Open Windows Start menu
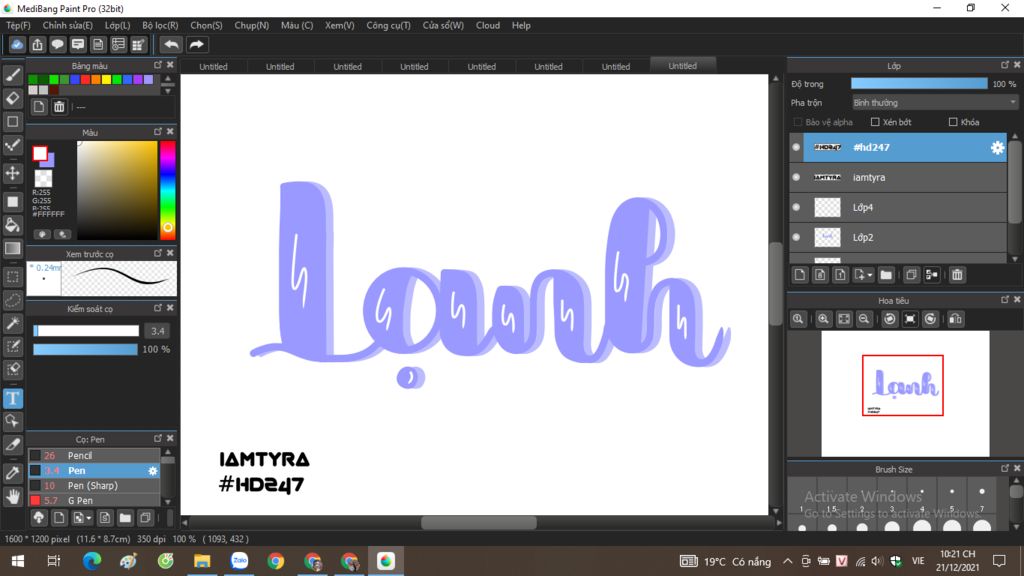1024x576 pixels. pos(18,561)
